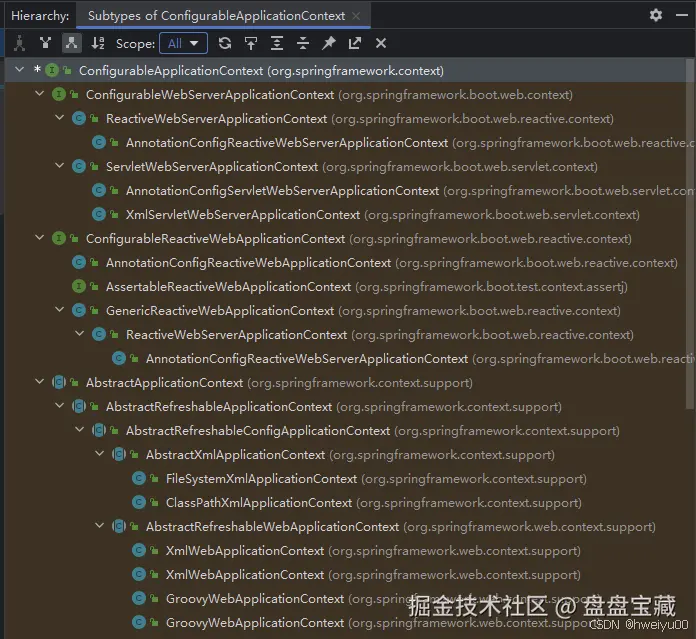This screenshot has height=639, width=696.
Task: Click class icon of ServletWebServerApplicationContext
Action: [79, 166]
